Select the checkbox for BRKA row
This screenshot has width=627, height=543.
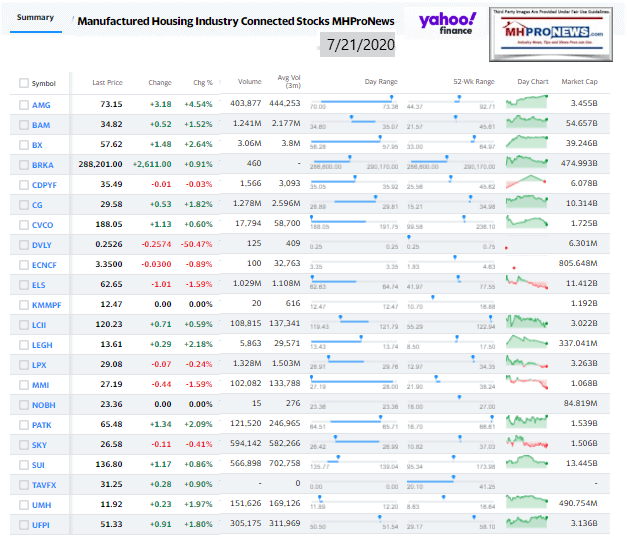[x=24, y=166]
